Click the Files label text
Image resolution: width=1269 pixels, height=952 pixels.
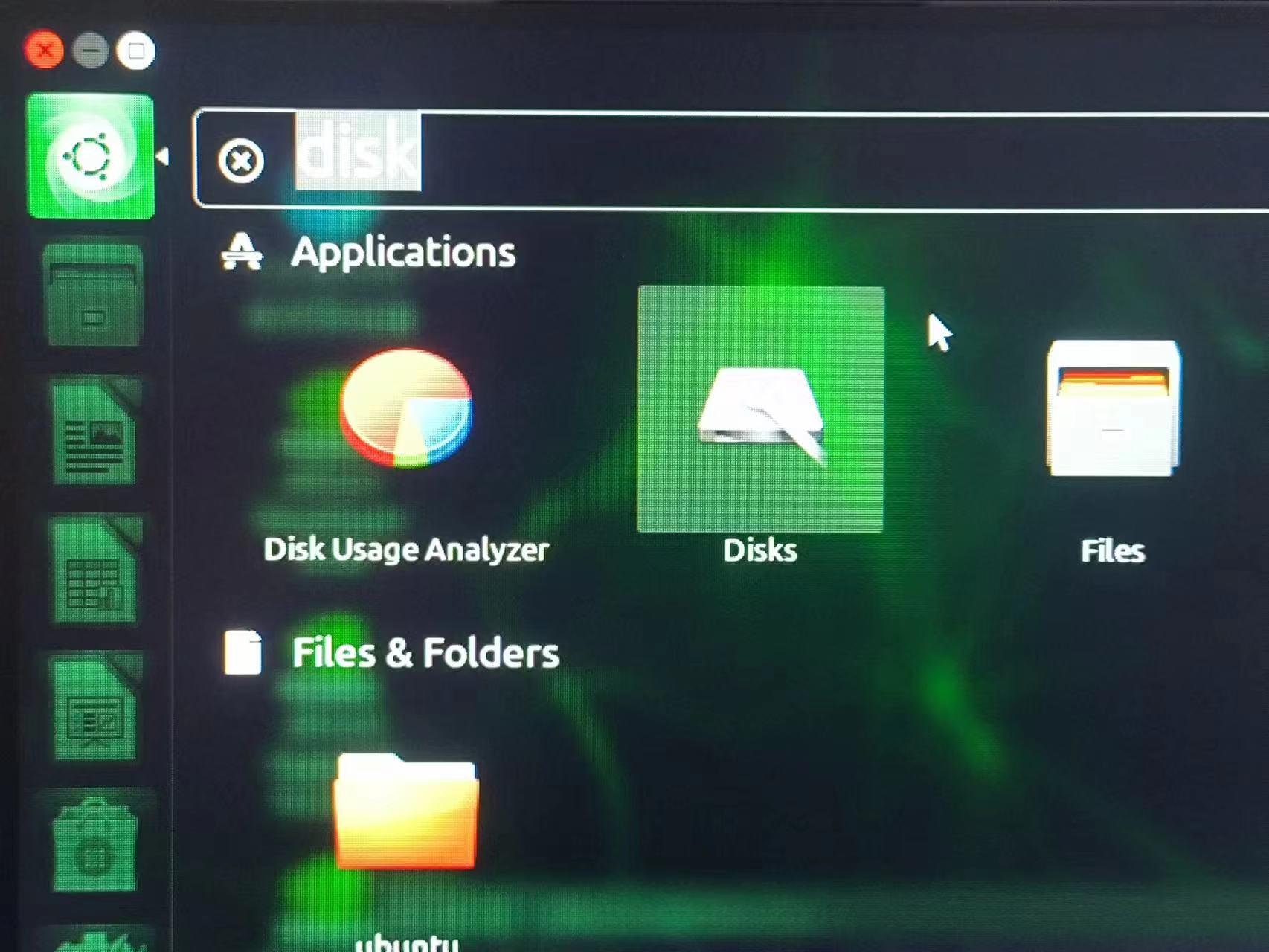pyautogui.click(x=1113, y=551)
